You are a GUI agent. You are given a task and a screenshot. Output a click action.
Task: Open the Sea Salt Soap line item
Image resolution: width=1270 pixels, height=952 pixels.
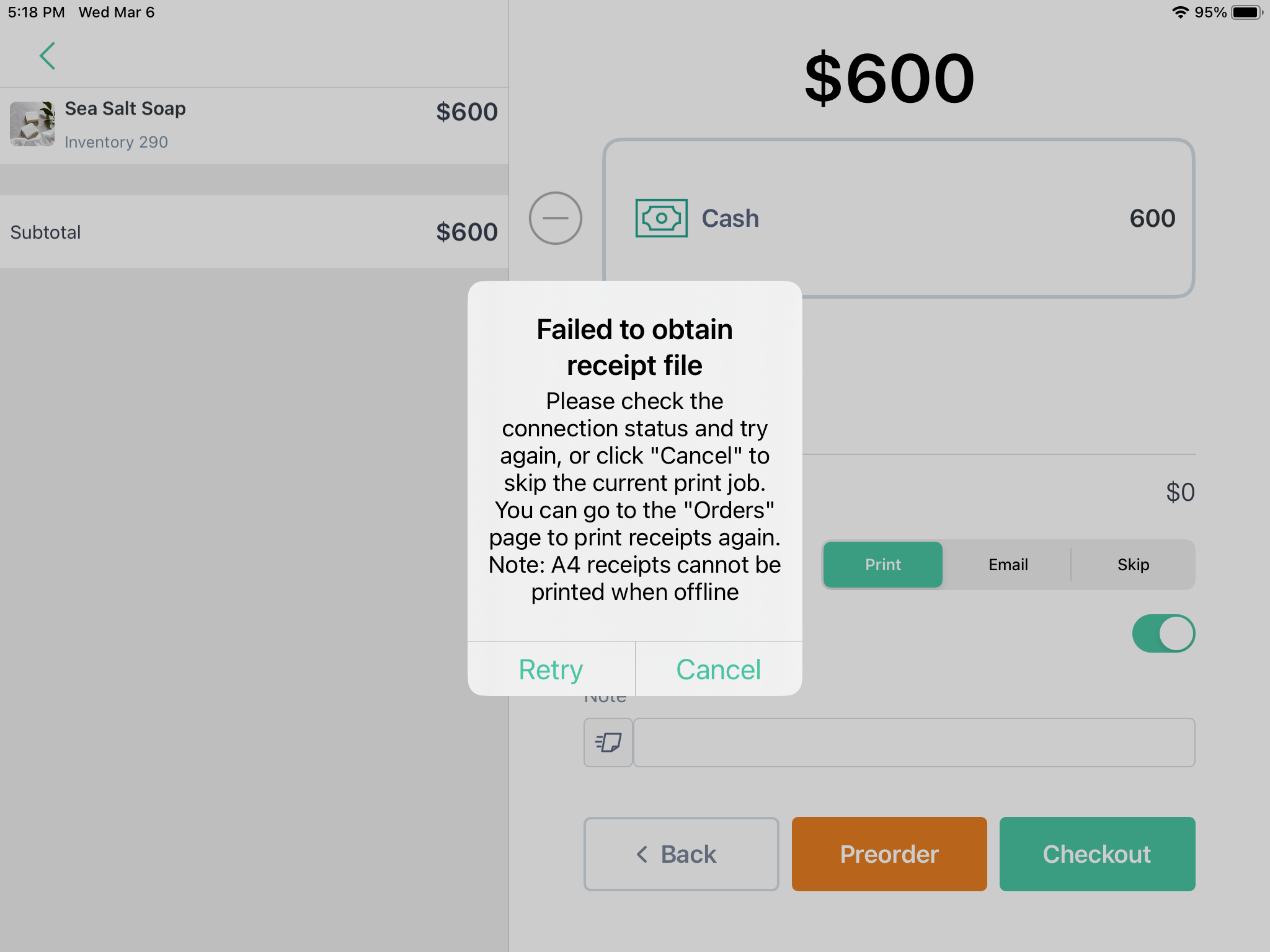tap(254, 125)
